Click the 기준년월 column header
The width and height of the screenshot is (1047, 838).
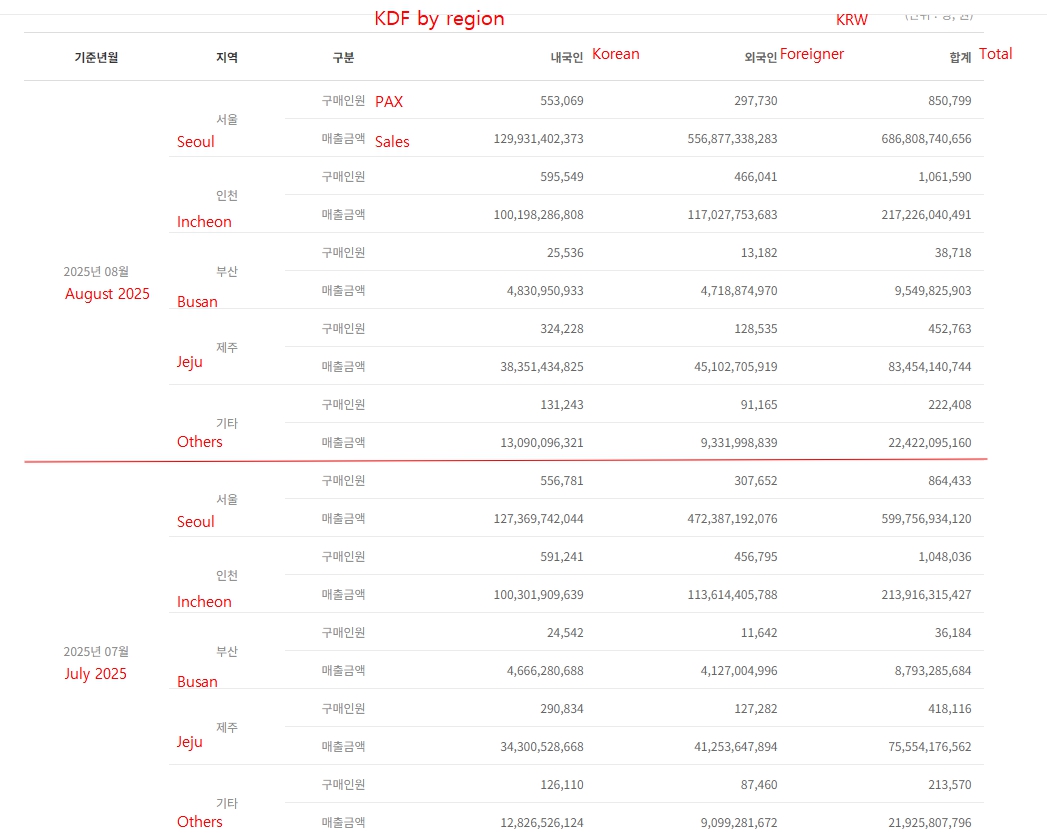point(96,58)
